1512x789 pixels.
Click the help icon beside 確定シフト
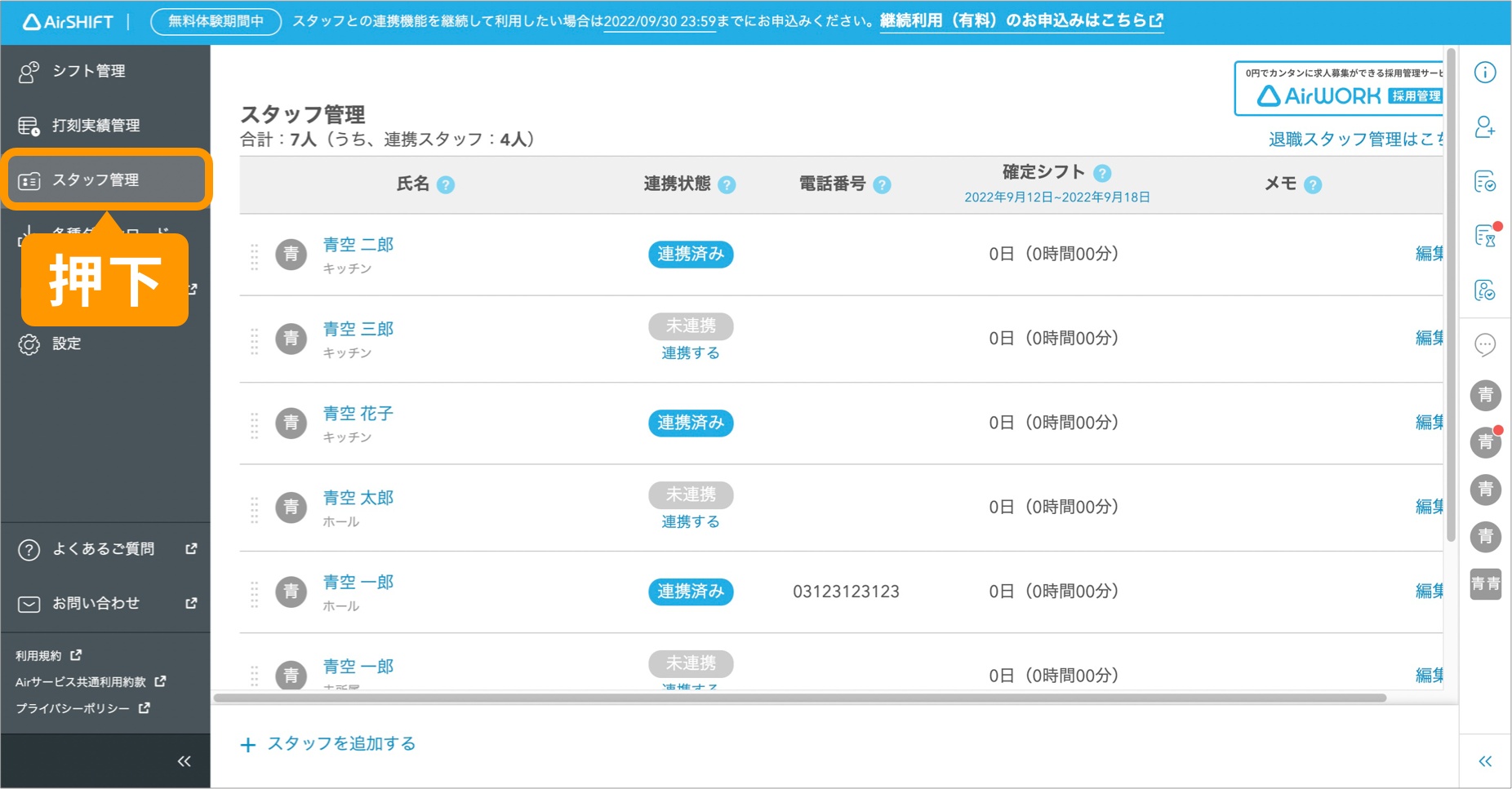pyautogui.click(x=1102, y=173)
